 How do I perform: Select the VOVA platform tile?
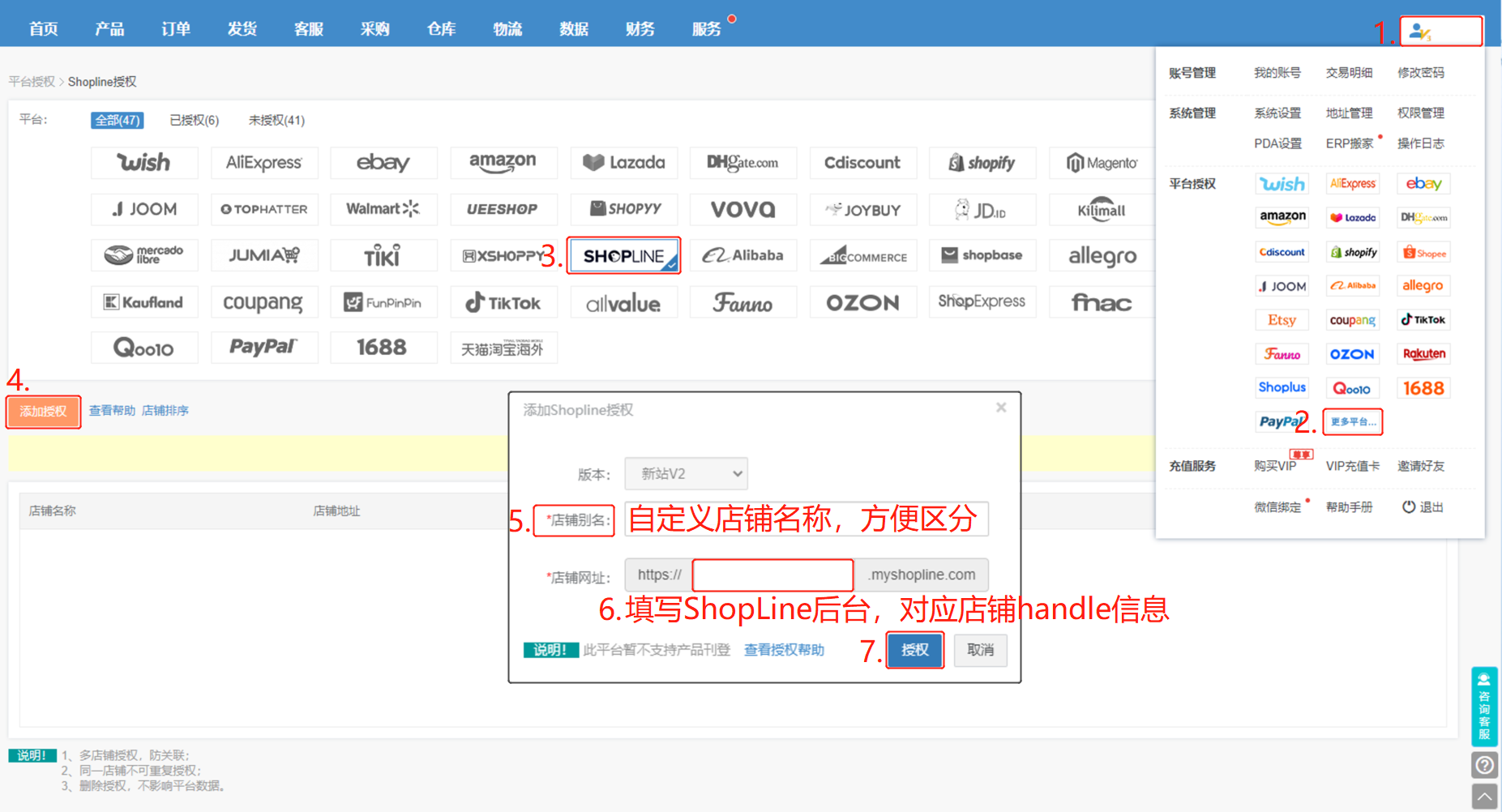[743, 209]
